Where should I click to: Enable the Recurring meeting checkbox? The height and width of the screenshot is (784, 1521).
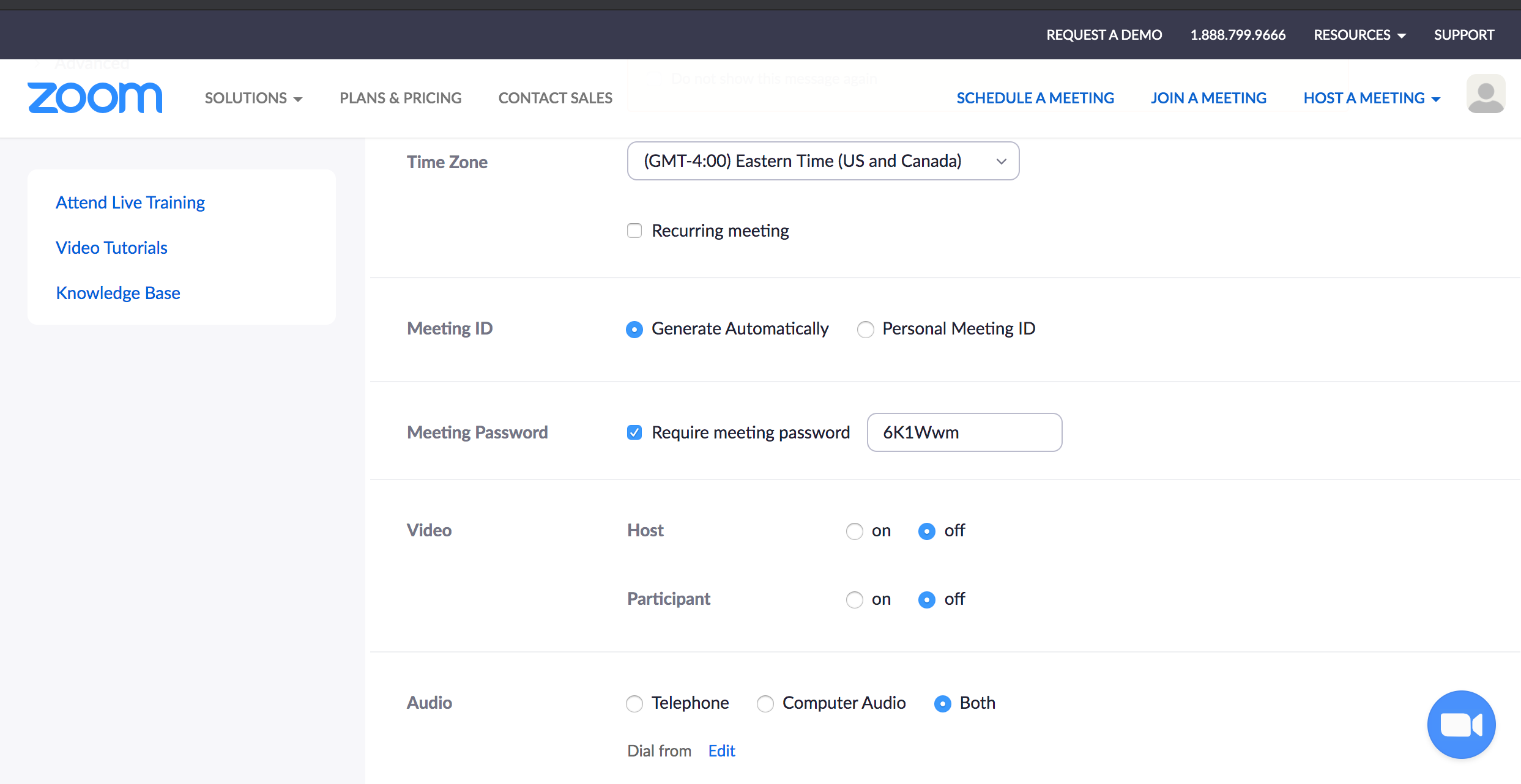[636, 231]
